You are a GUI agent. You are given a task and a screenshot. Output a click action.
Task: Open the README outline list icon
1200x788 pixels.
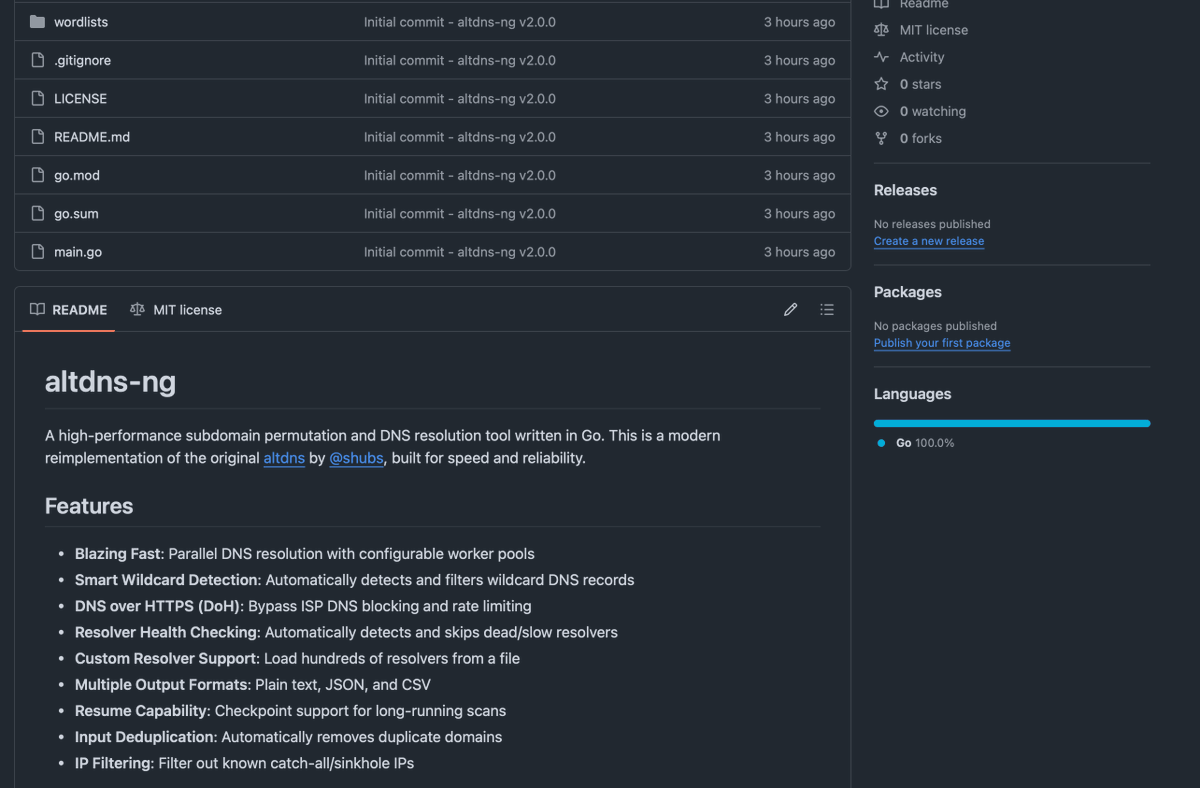(827, 310)
